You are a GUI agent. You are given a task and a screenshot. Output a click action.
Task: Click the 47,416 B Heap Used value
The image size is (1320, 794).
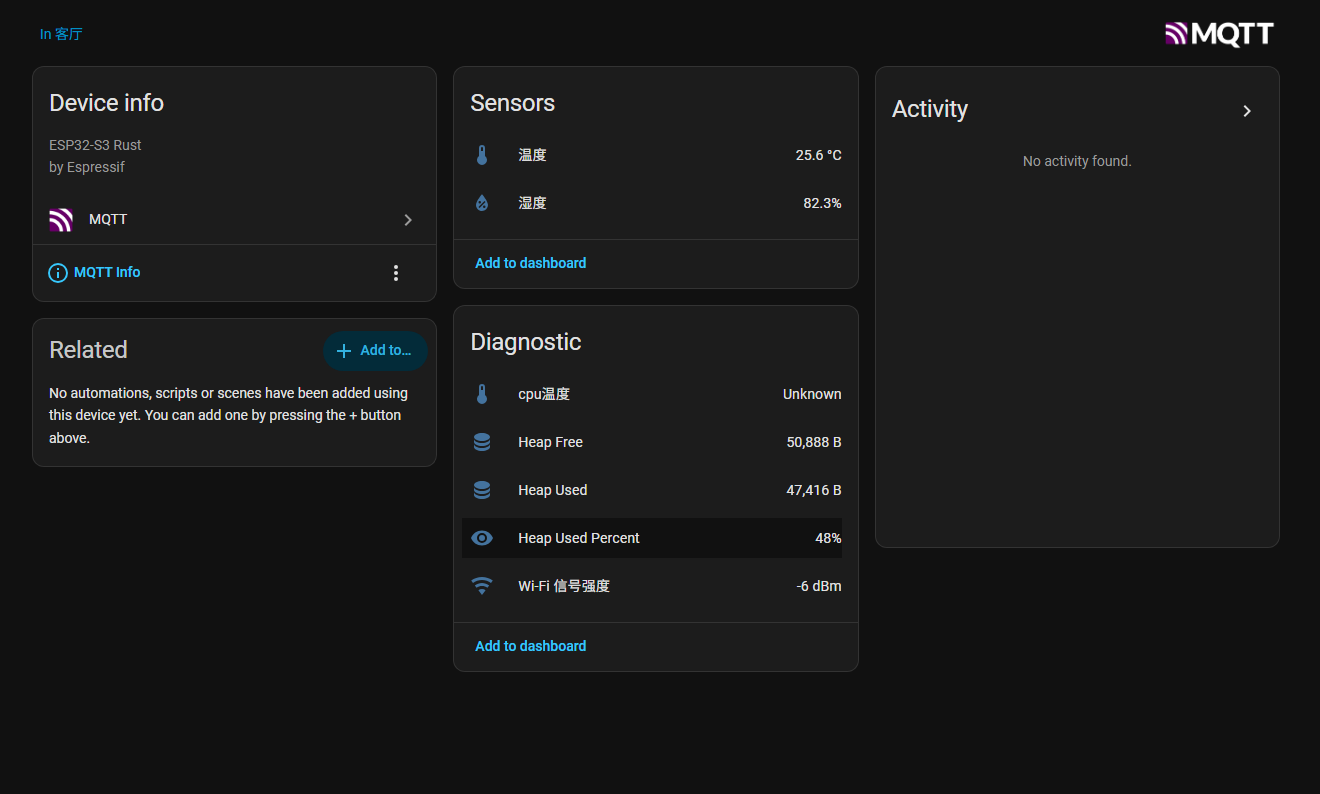(814, 490)
